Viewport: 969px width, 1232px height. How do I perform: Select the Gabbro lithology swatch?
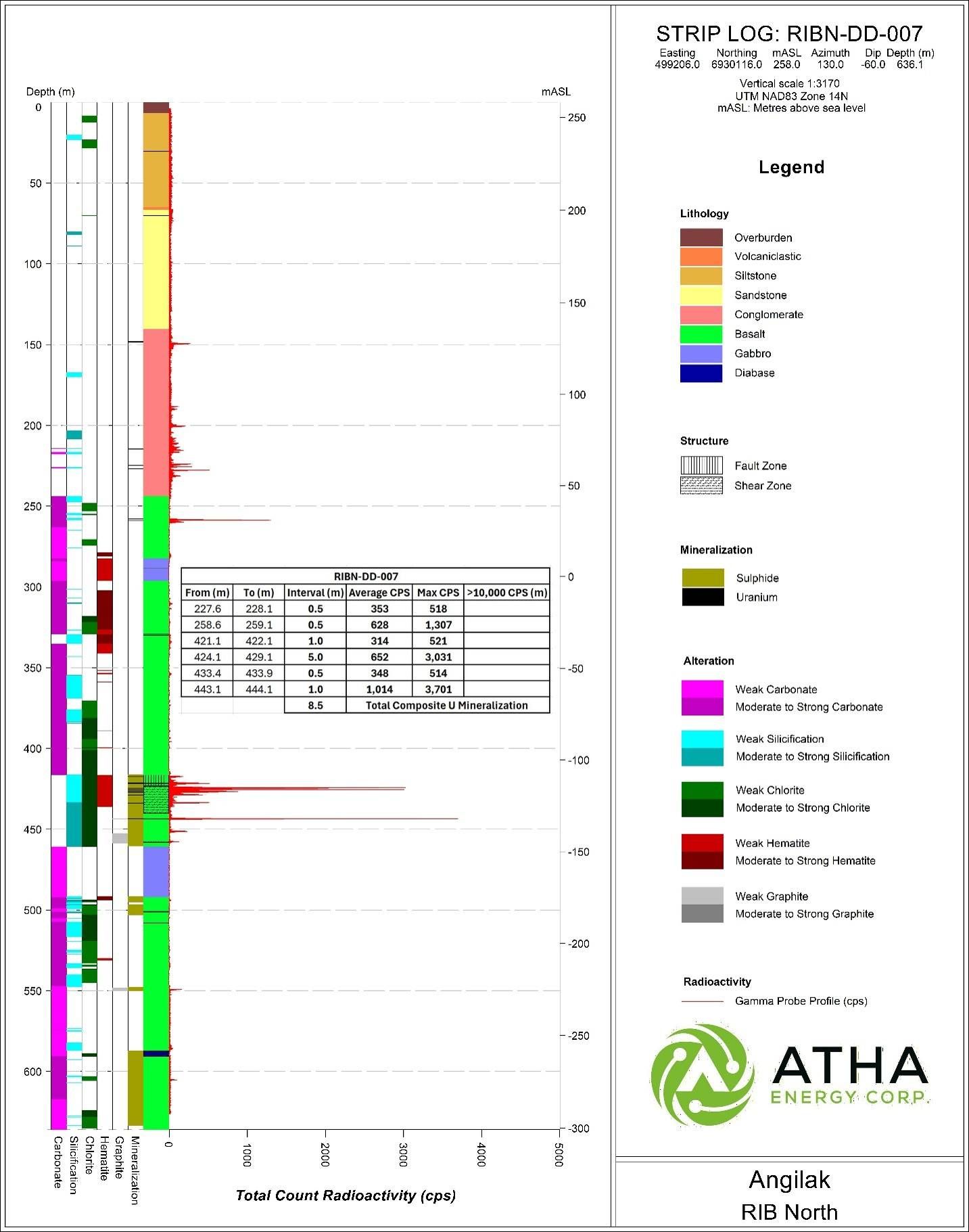pyautogui.click(x=701, y=354)
